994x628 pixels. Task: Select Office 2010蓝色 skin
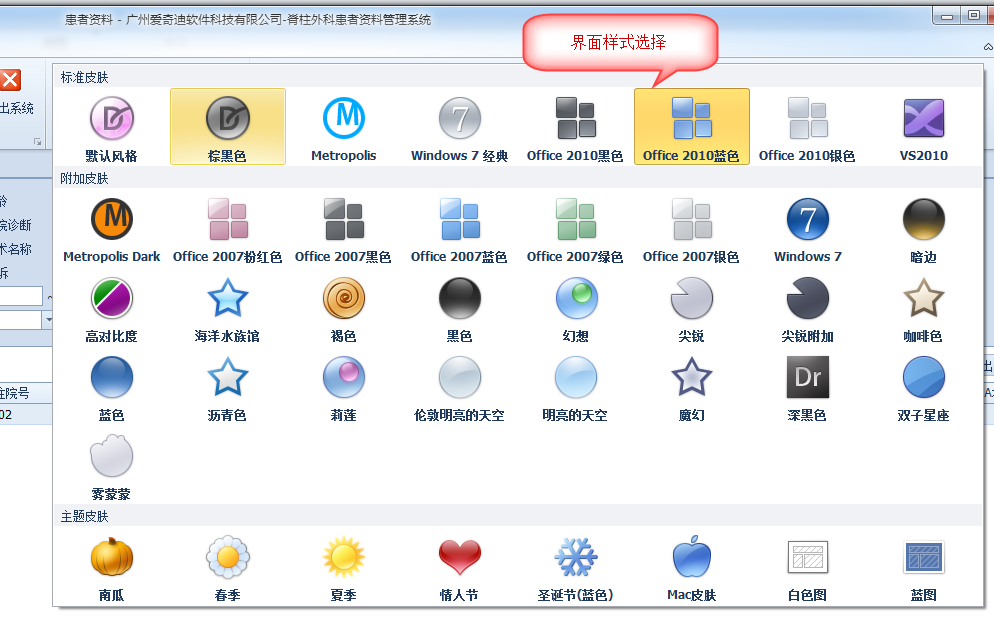tap(692, 127)
